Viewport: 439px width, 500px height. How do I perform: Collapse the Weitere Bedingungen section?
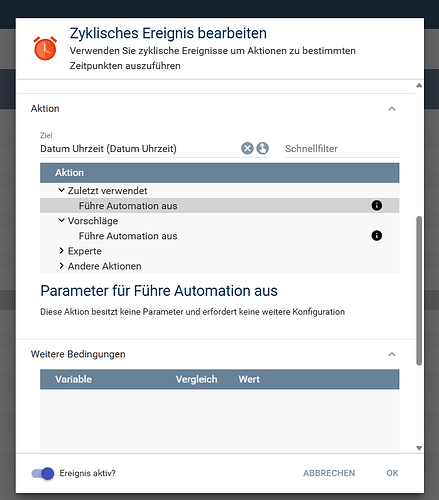392,354
